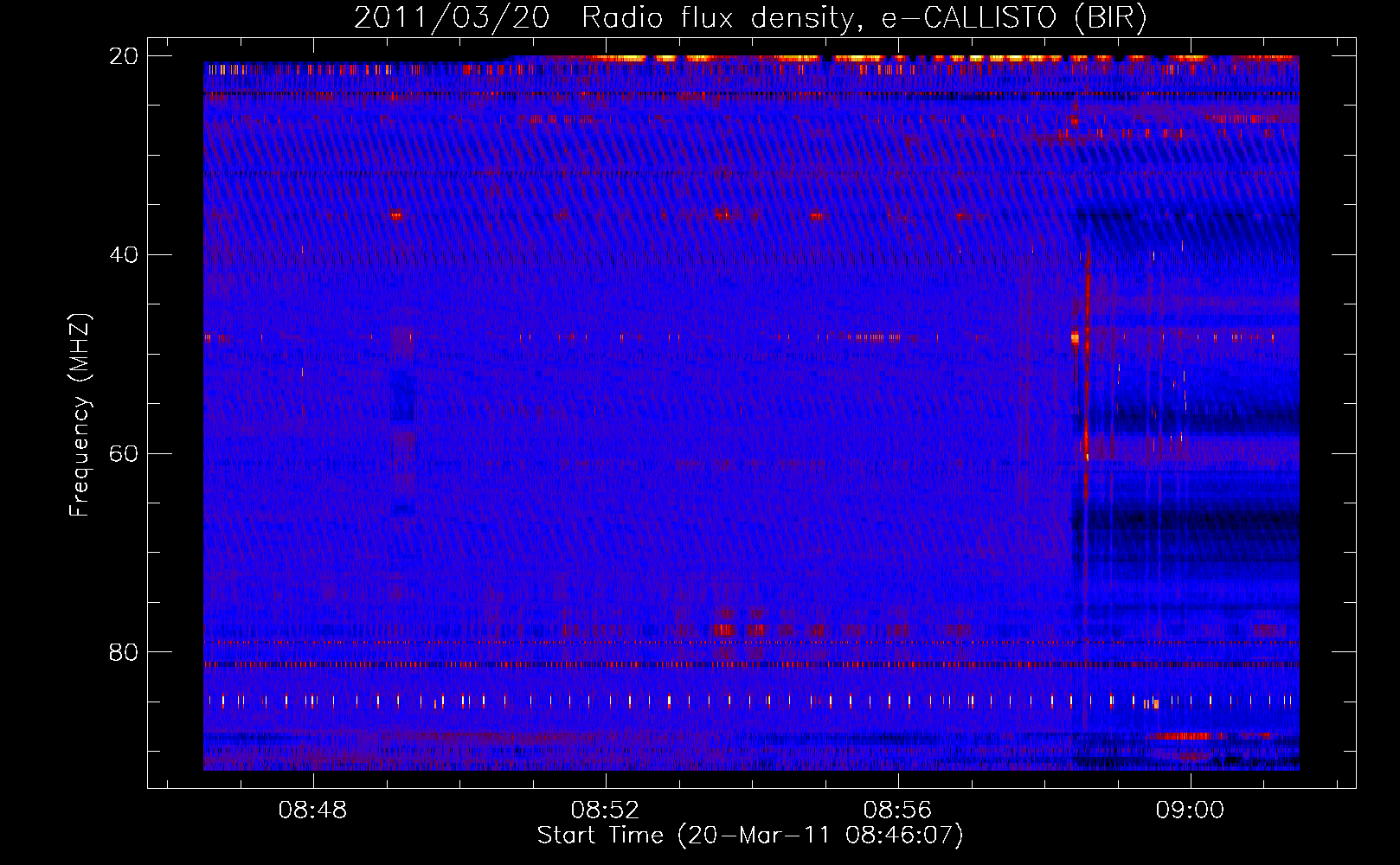Click the time tick label '09:00'

pos(1191,810)
